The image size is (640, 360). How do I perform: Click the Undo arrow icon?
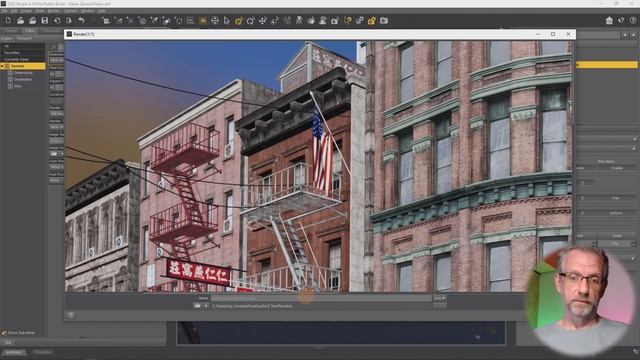click(81, 20)
